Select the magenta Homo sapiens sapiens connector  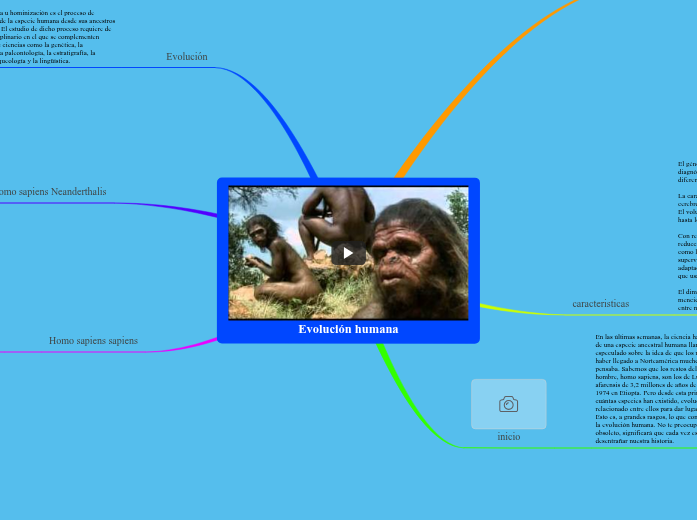click(x=180, y=348)
